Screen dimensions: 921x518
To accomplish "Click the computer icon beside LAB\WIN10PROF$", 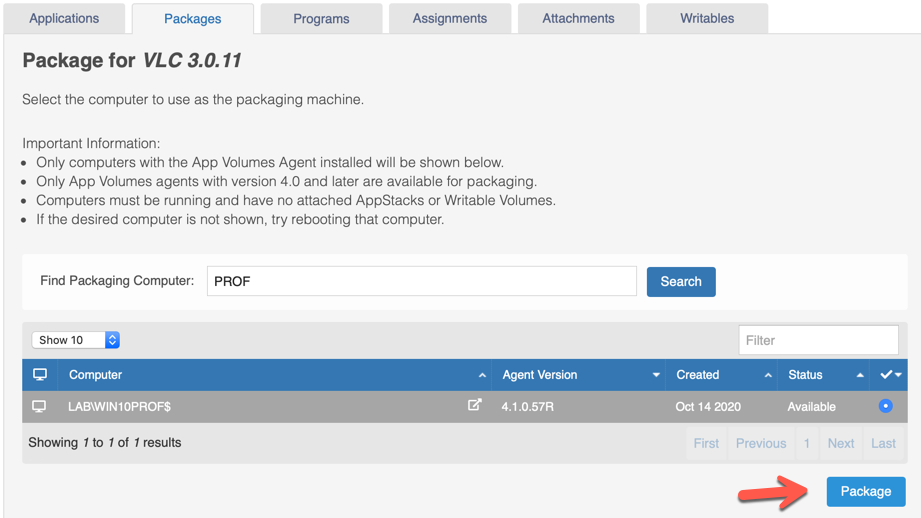I will point(39,407).
